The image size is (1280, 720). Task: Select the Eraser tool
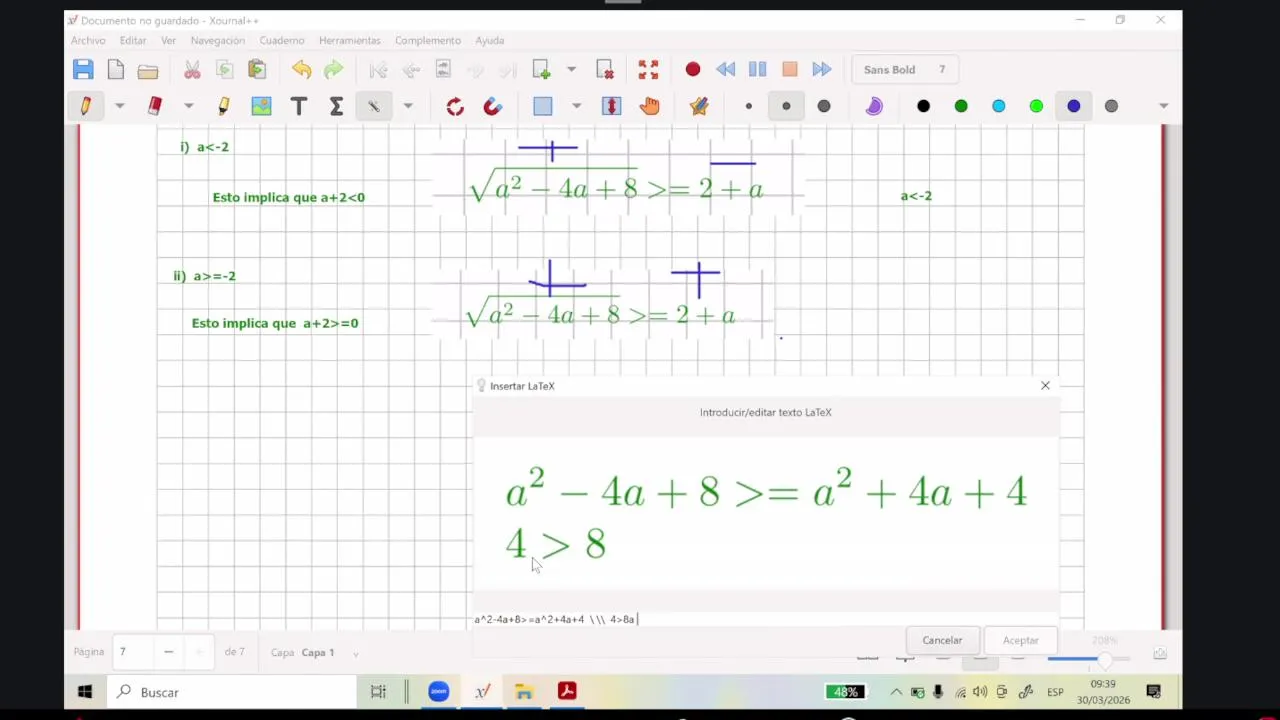click(154, 105)
